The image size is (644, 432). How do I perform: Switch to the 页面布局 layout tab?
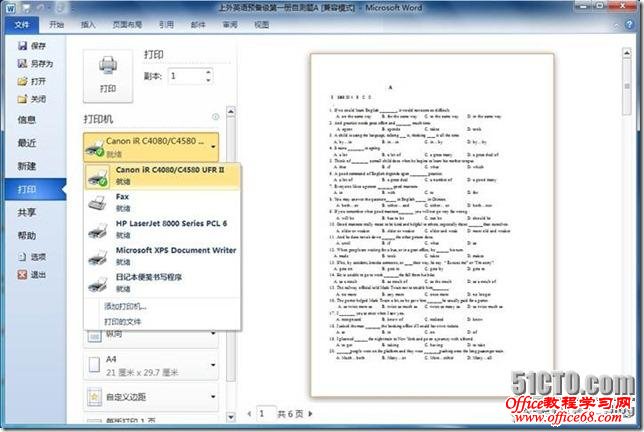127,25
